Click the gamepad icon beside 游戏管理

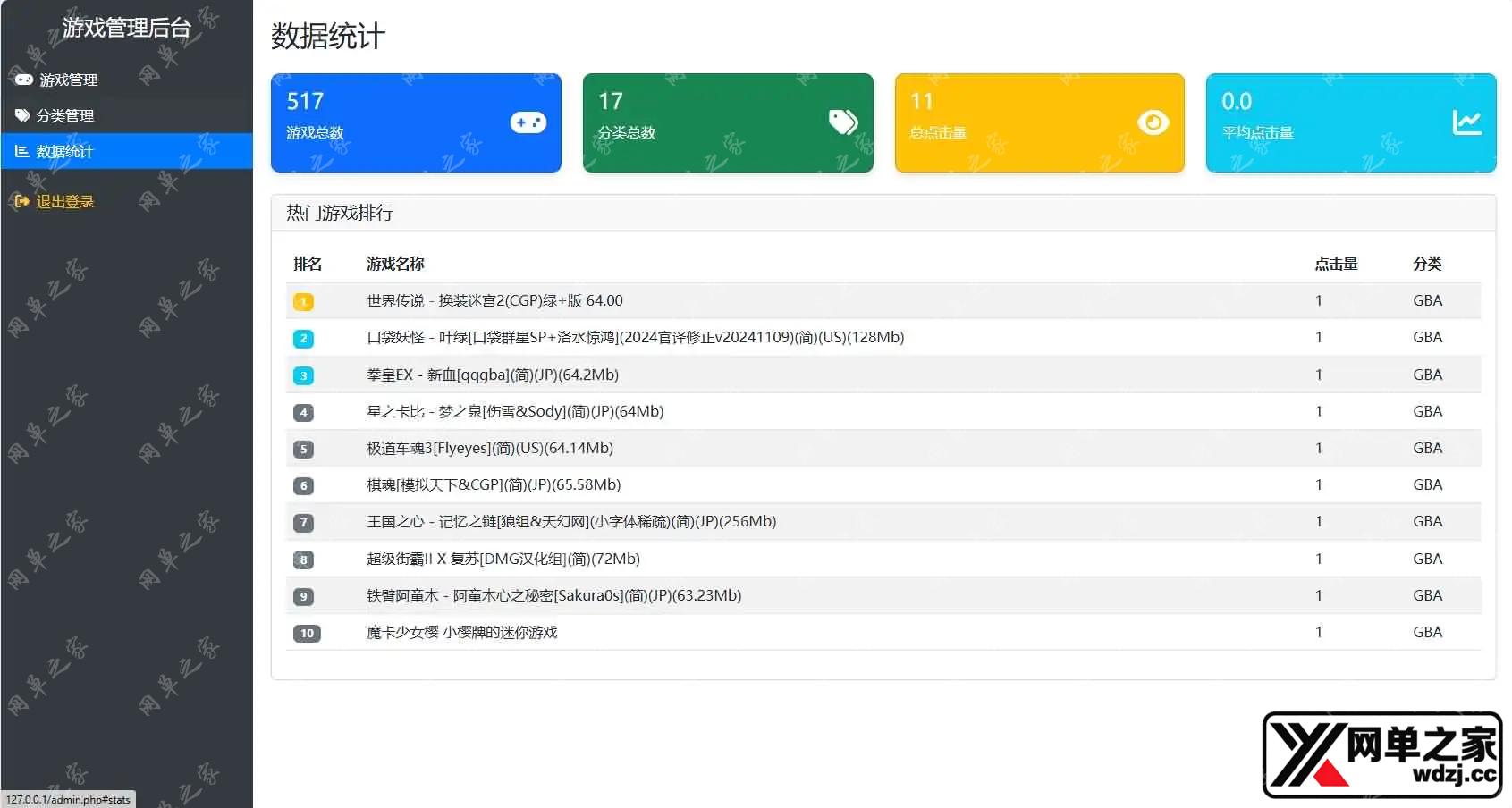pos(24,80)
